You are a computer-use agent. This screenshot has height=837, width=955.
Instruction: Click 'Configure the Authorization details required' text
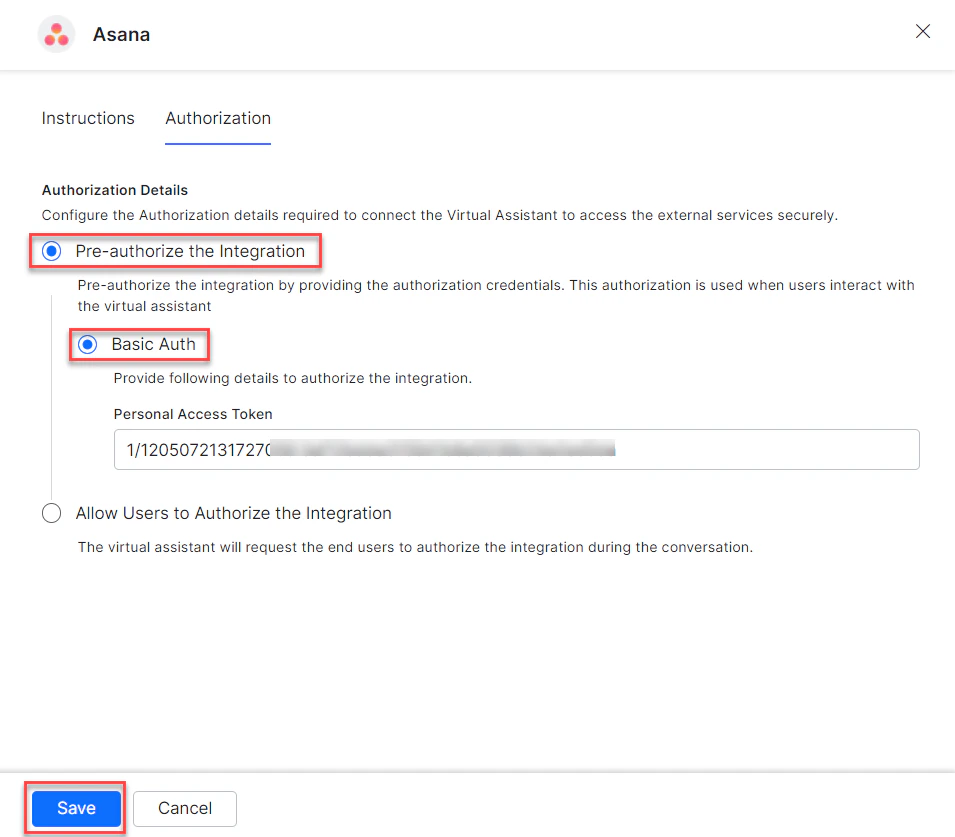[440, 215]
